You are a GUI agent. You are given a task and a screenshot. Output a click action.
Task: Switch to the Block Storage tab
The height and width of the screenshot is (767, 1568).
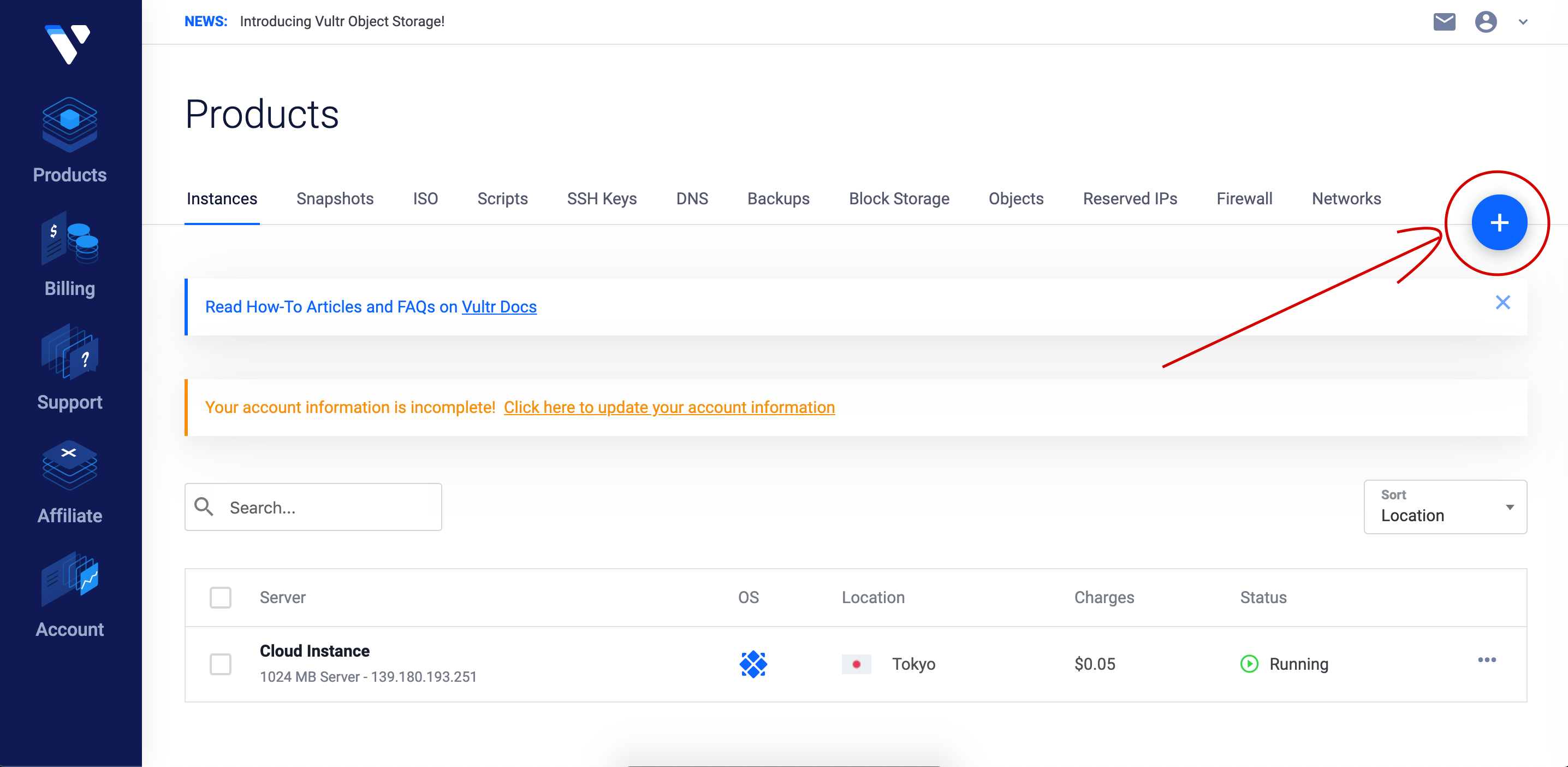[899, 199]
